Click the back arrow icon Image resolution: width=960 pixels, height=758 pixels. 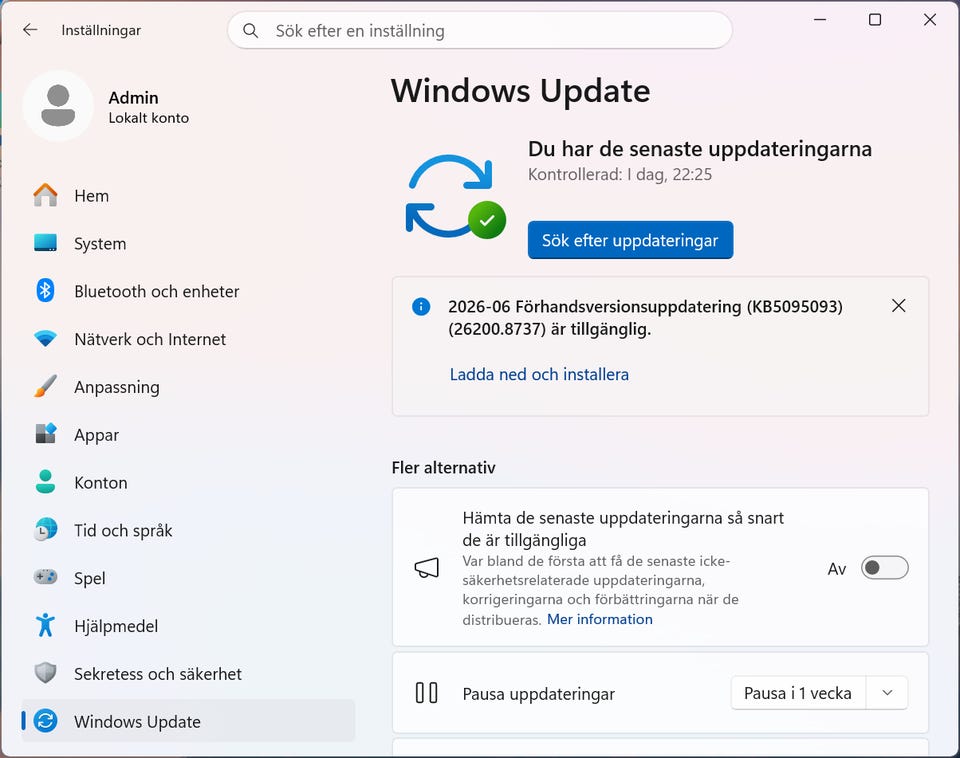tap(30, 30)
